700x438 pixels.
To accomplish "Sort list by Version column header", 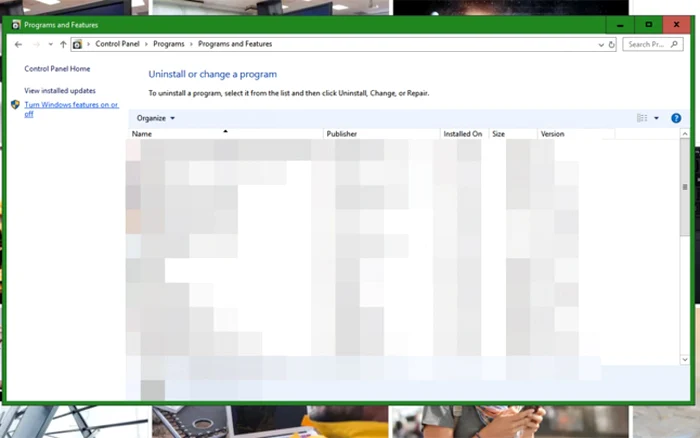I will [x=576, y=134].
